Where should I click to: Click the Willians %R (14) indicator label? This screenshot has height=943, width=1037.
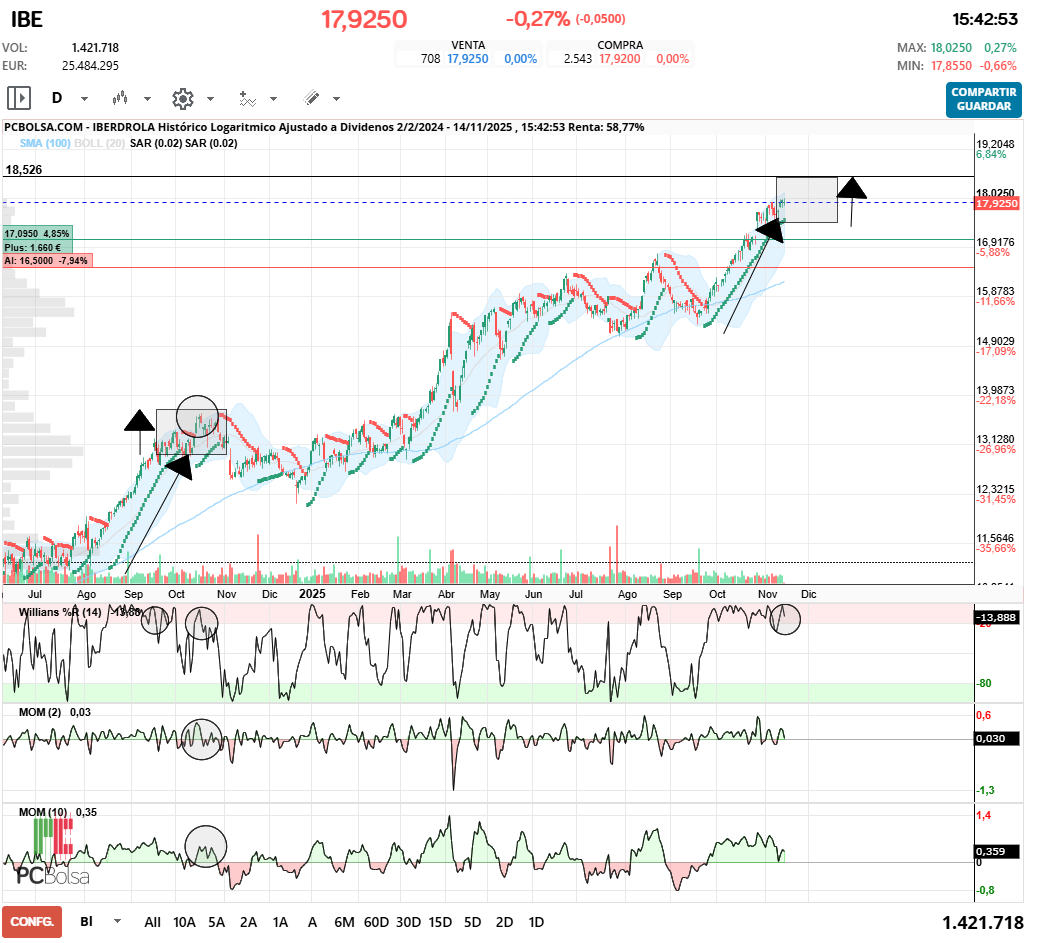click(60, 610)
